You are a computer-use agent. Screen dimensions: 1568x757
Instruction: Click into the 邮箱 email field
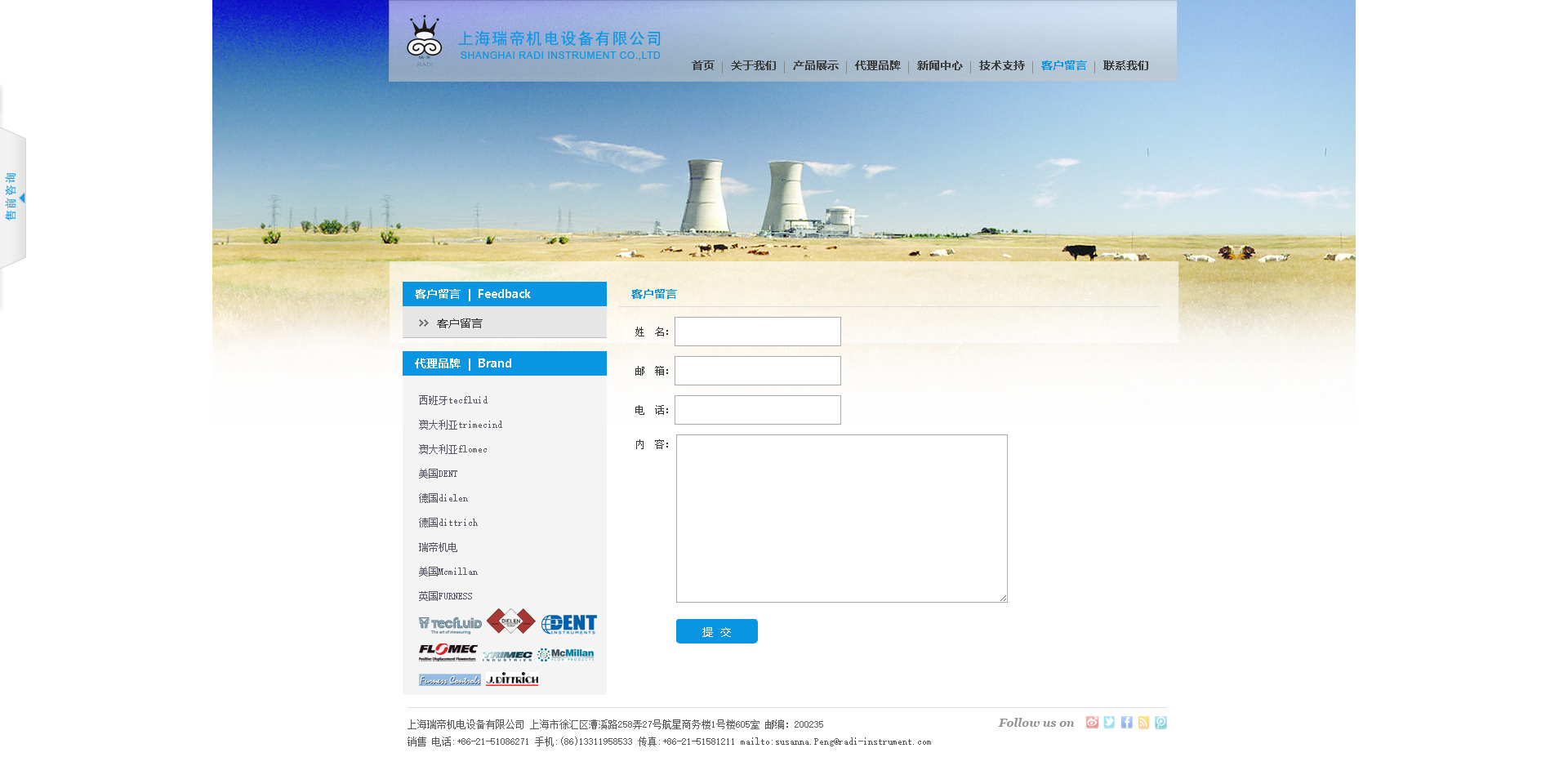point(757,371)
